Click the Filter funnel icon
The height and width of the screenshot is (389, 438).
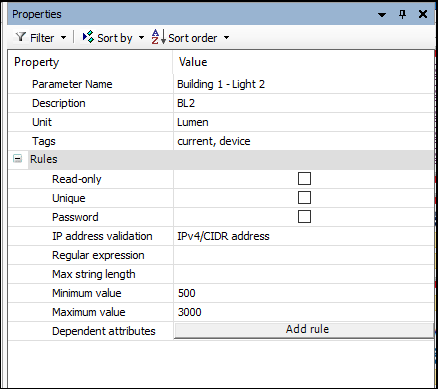pyautogui.click(x=21, y=37)
